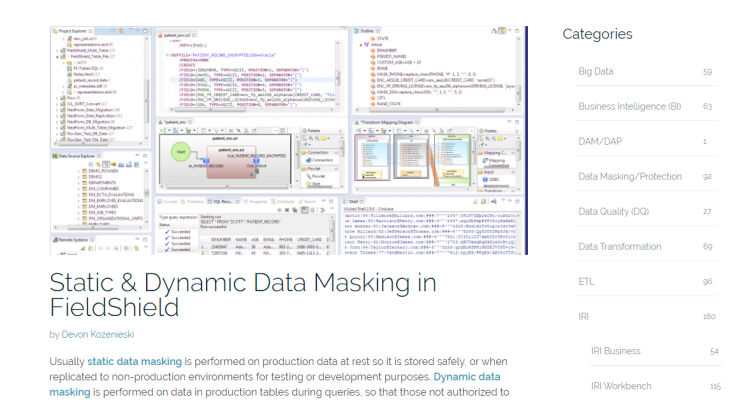Follow the 'Dynamic data masking' inline link
The width and height of the screenshot is (732, 402).
tap(274, 384)
